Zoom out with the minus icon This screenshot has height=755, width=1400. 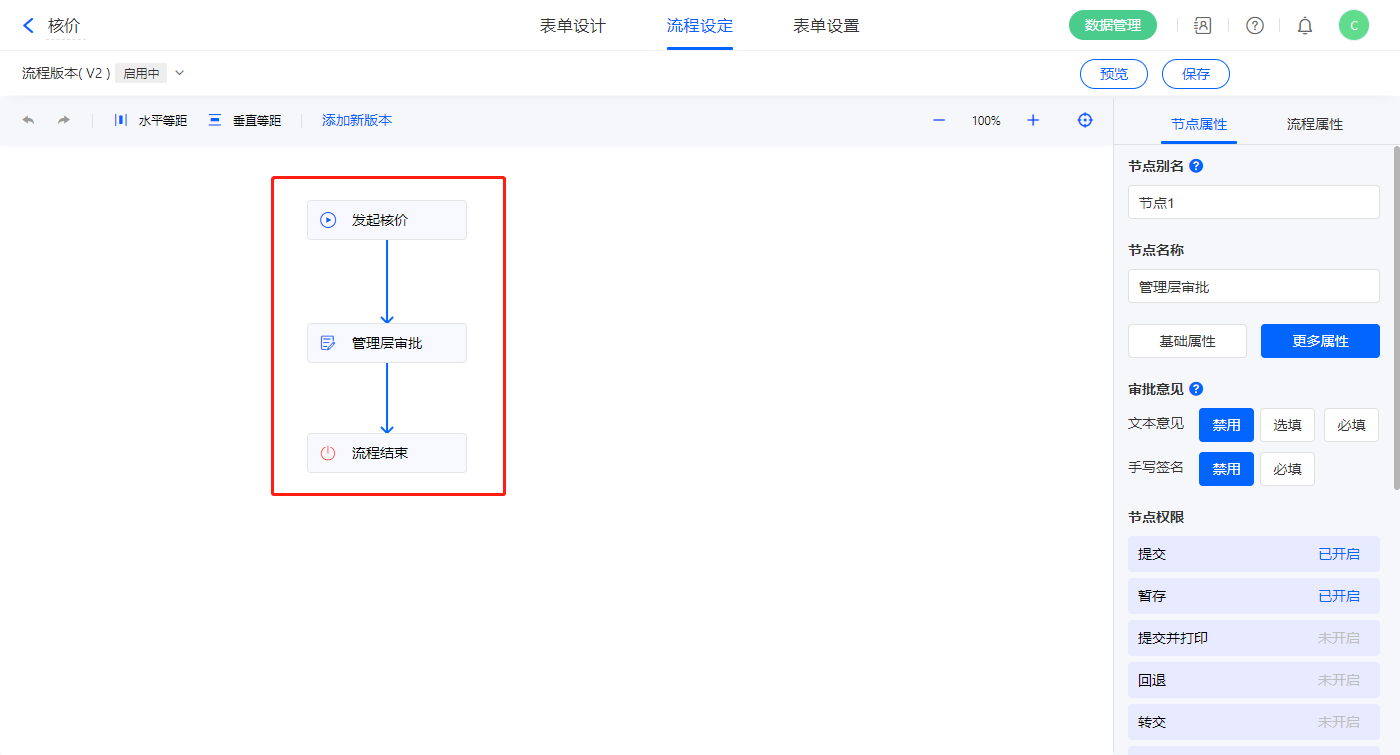pos(939,120)
